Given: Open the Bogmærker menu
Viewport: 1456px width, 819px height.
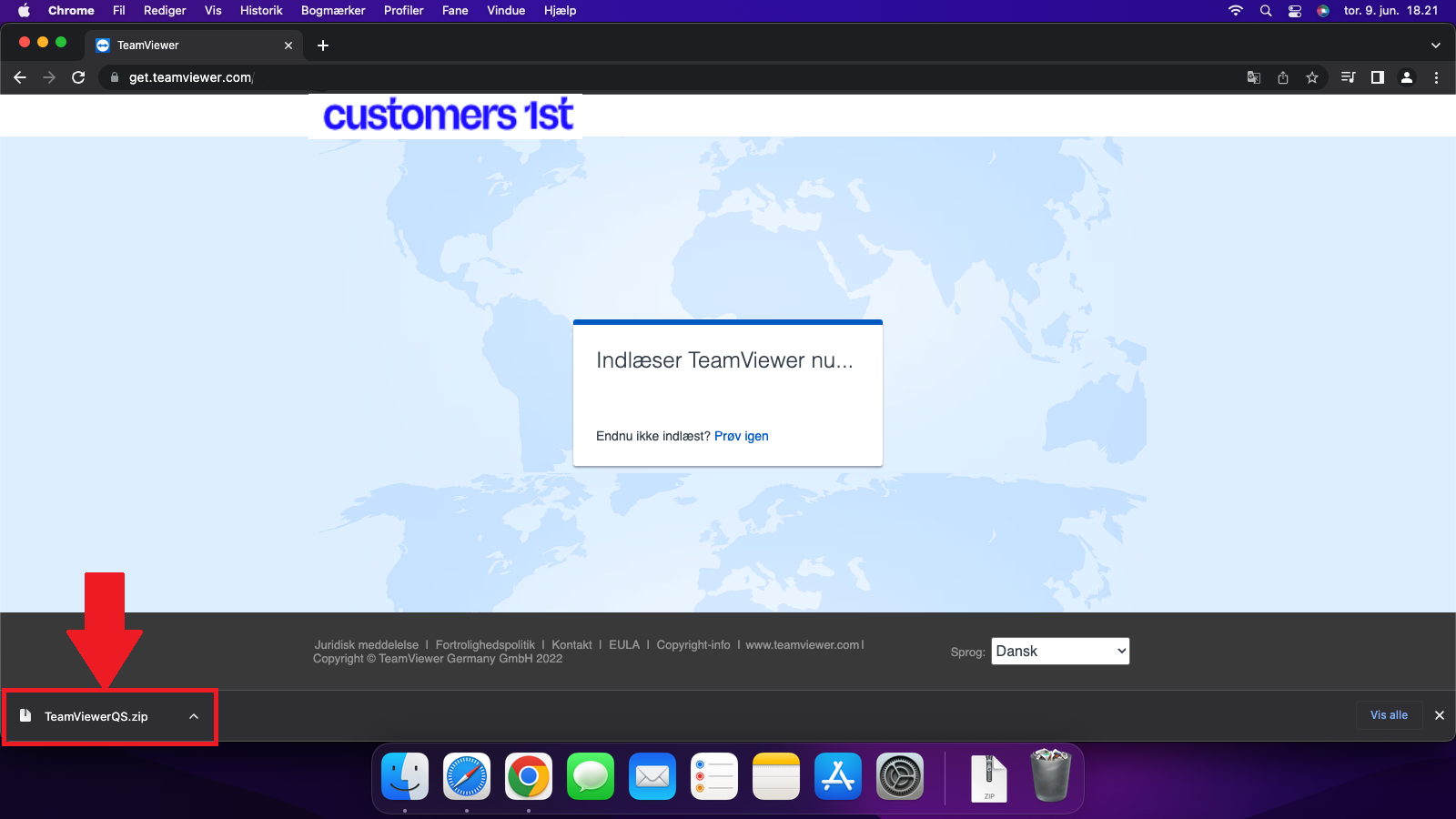Looking at the screenshot, I should [333, 11].
